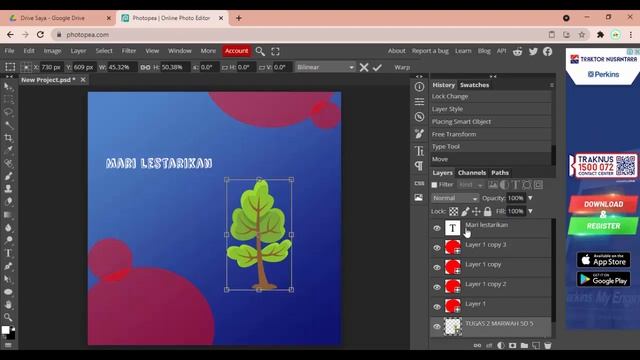This screenshot has height=360, width=640.
Task: Select the Move tool in toolbar
Action: pos(8,87)
